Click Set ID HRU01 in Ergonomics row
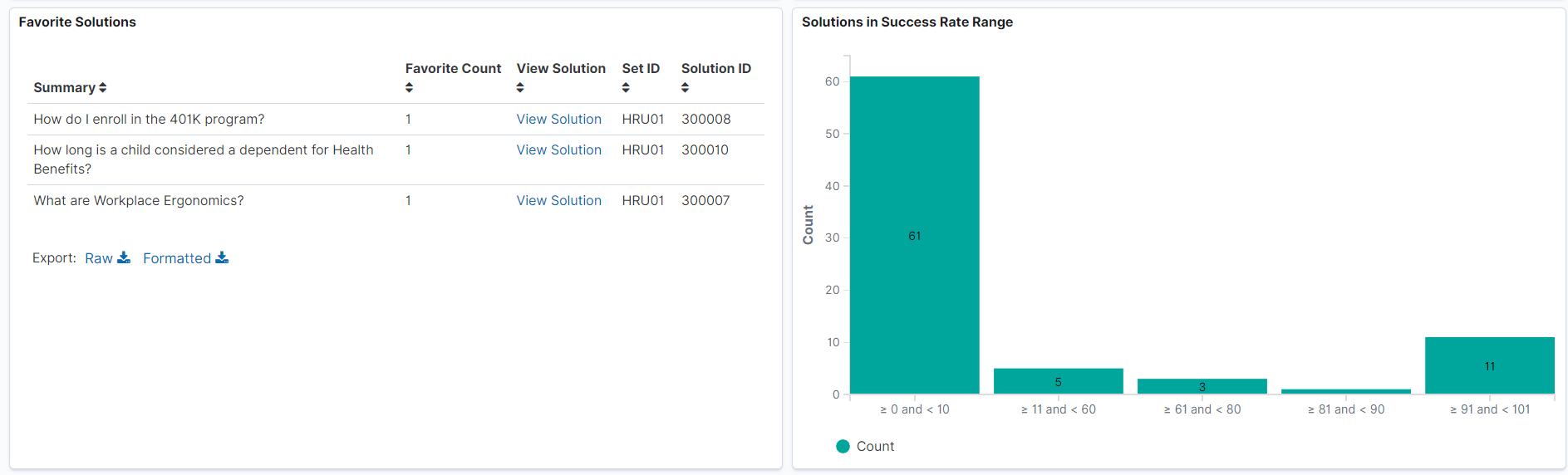Image resolution: width=1568 pixels, height=475 pixels. [x=643, y=201]
